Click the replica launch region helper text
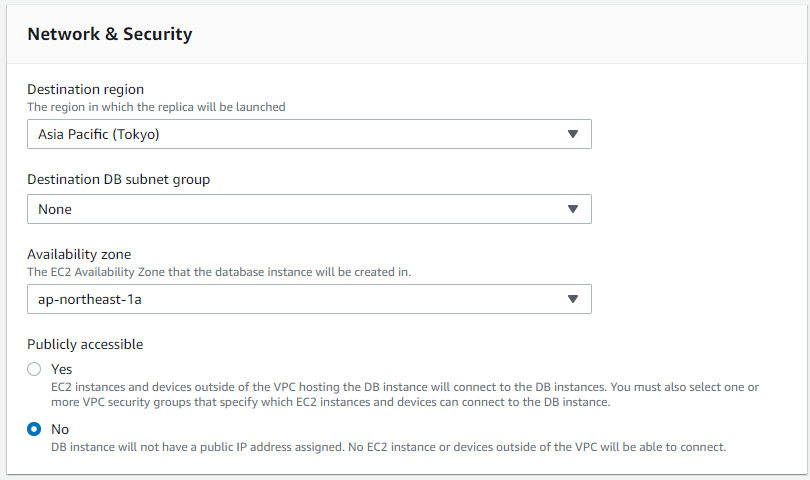The height and width of the screenshot is (480, 810). pos(156,106)
